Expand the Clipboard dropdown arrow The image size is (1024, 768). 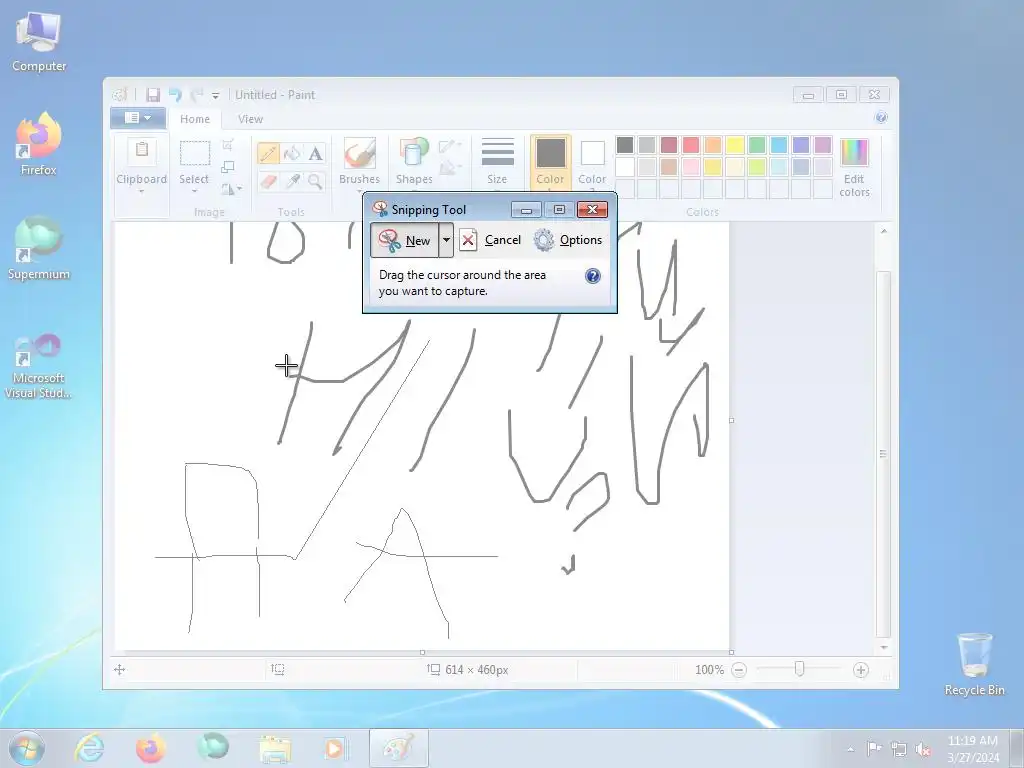142,191
